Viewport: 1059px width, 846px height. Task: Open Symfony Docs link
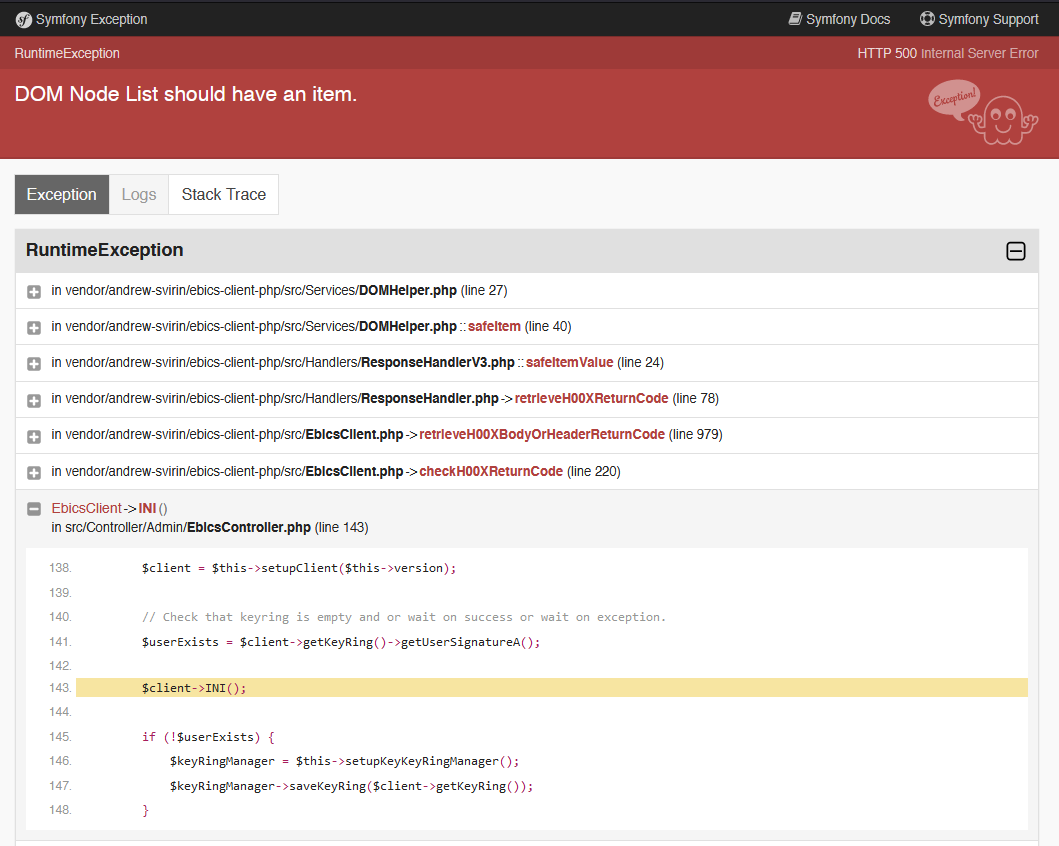839,19
